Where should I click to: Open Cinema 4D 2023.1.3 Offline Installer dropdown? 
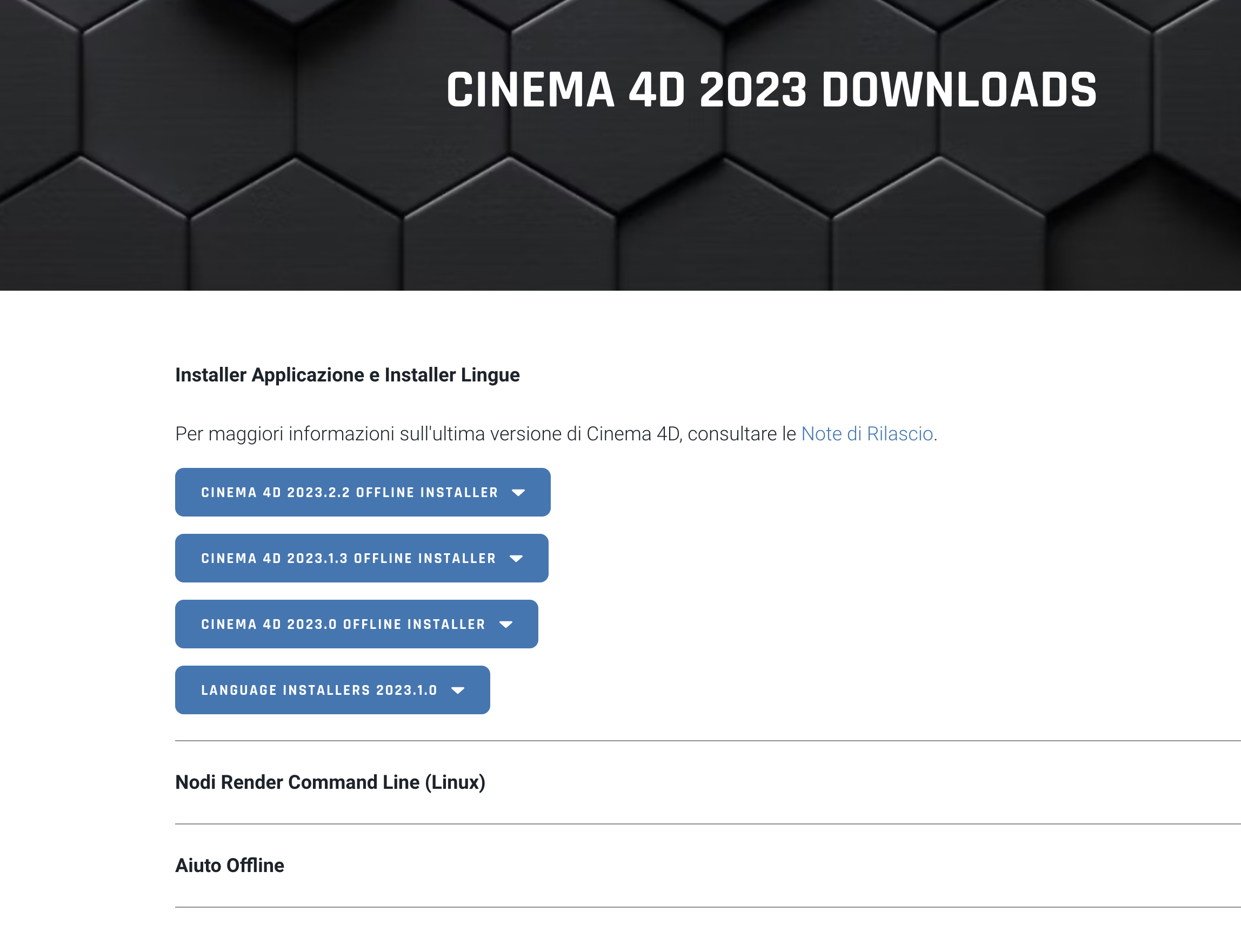(x=348, y=559)
